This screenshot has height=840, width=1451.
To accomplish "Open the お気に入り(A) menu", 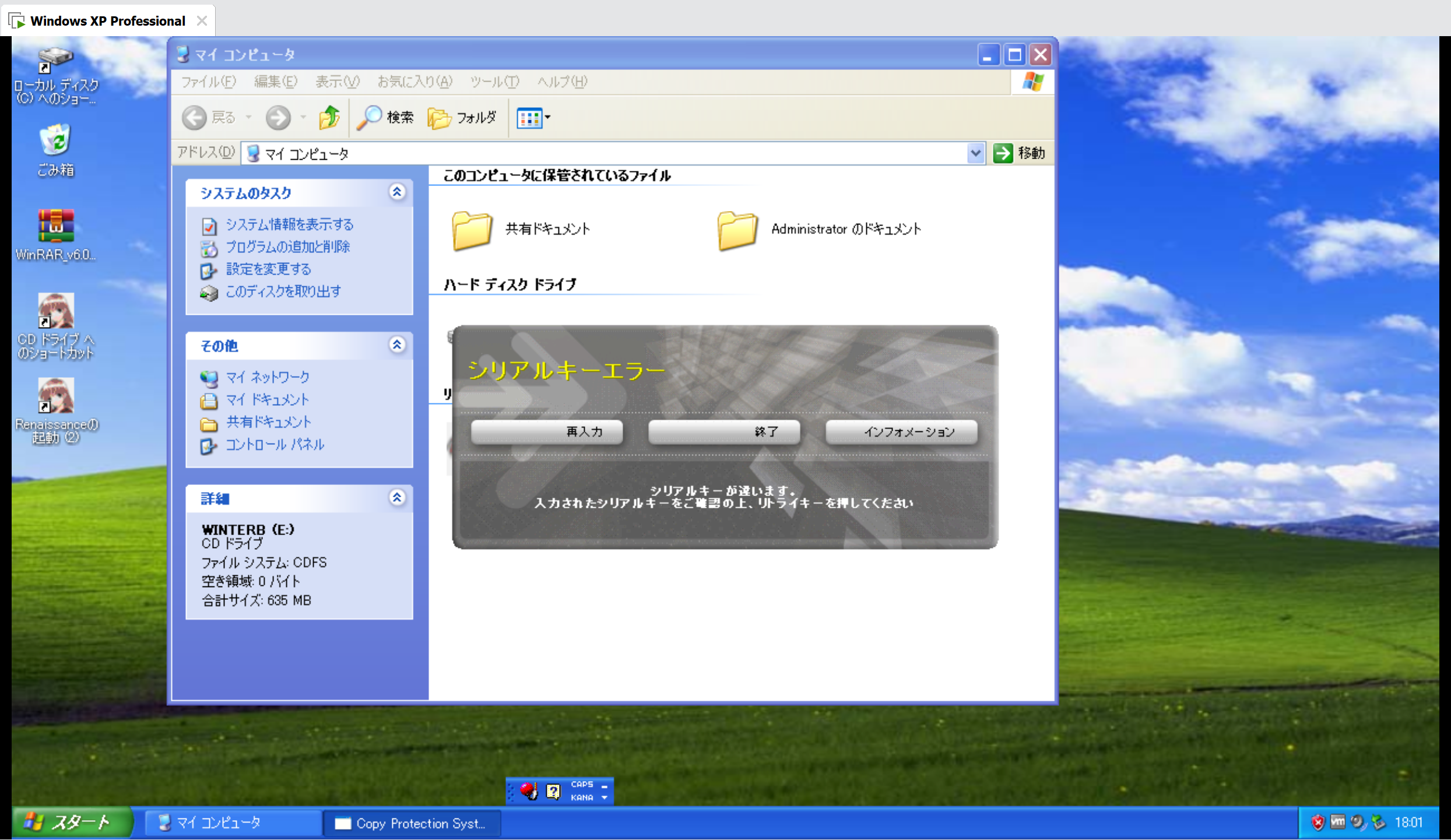I will coord(414,82).
